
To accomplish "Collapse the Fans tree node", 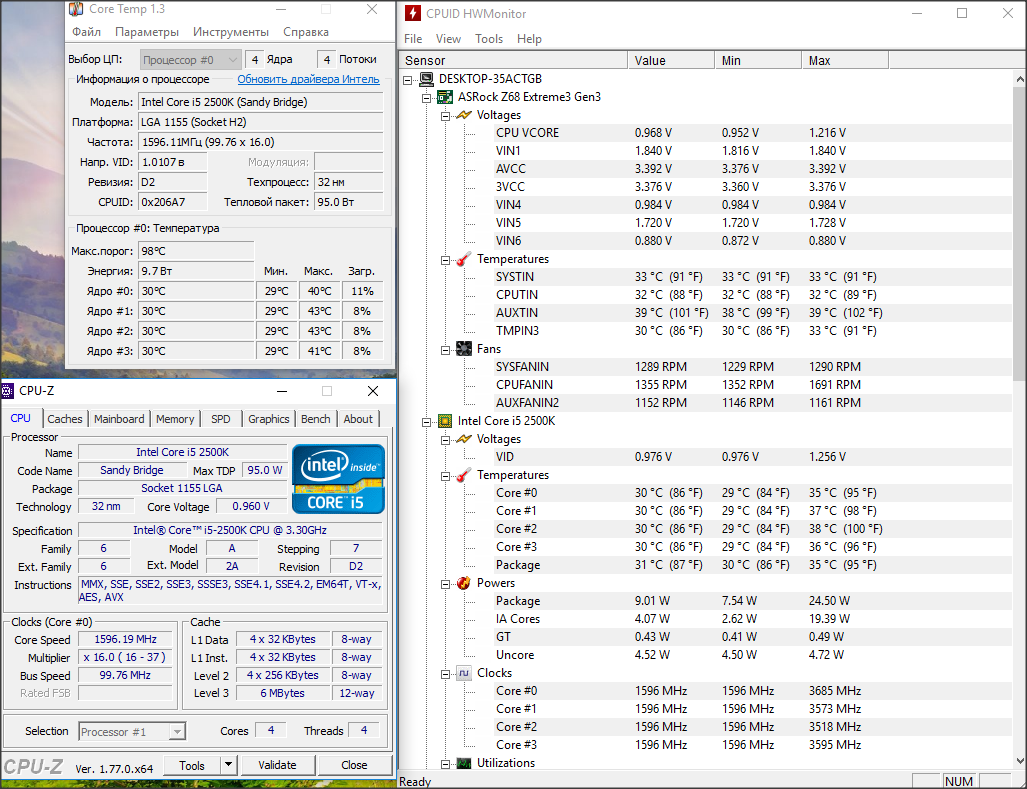I will click(445, 350).
